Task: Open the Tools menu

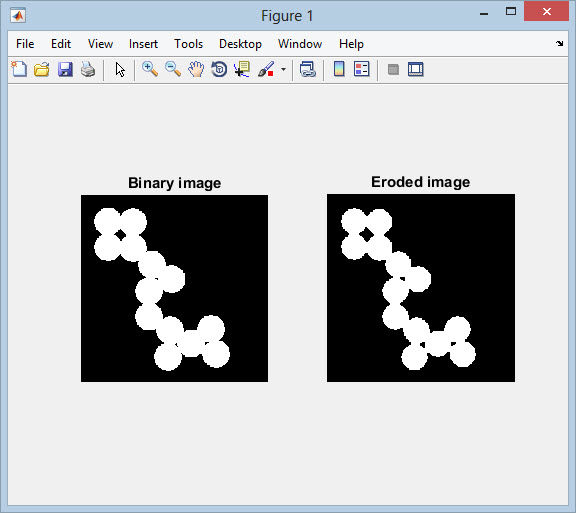Action: [x=188, y=44]
